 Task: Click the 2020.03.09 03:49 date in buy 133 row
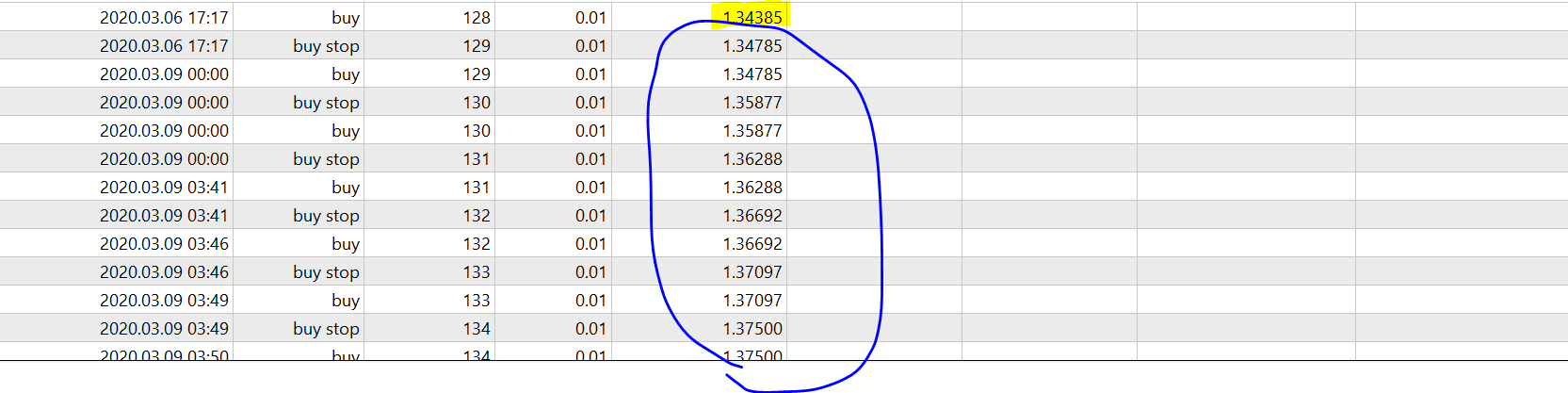[x=164, y=300]
